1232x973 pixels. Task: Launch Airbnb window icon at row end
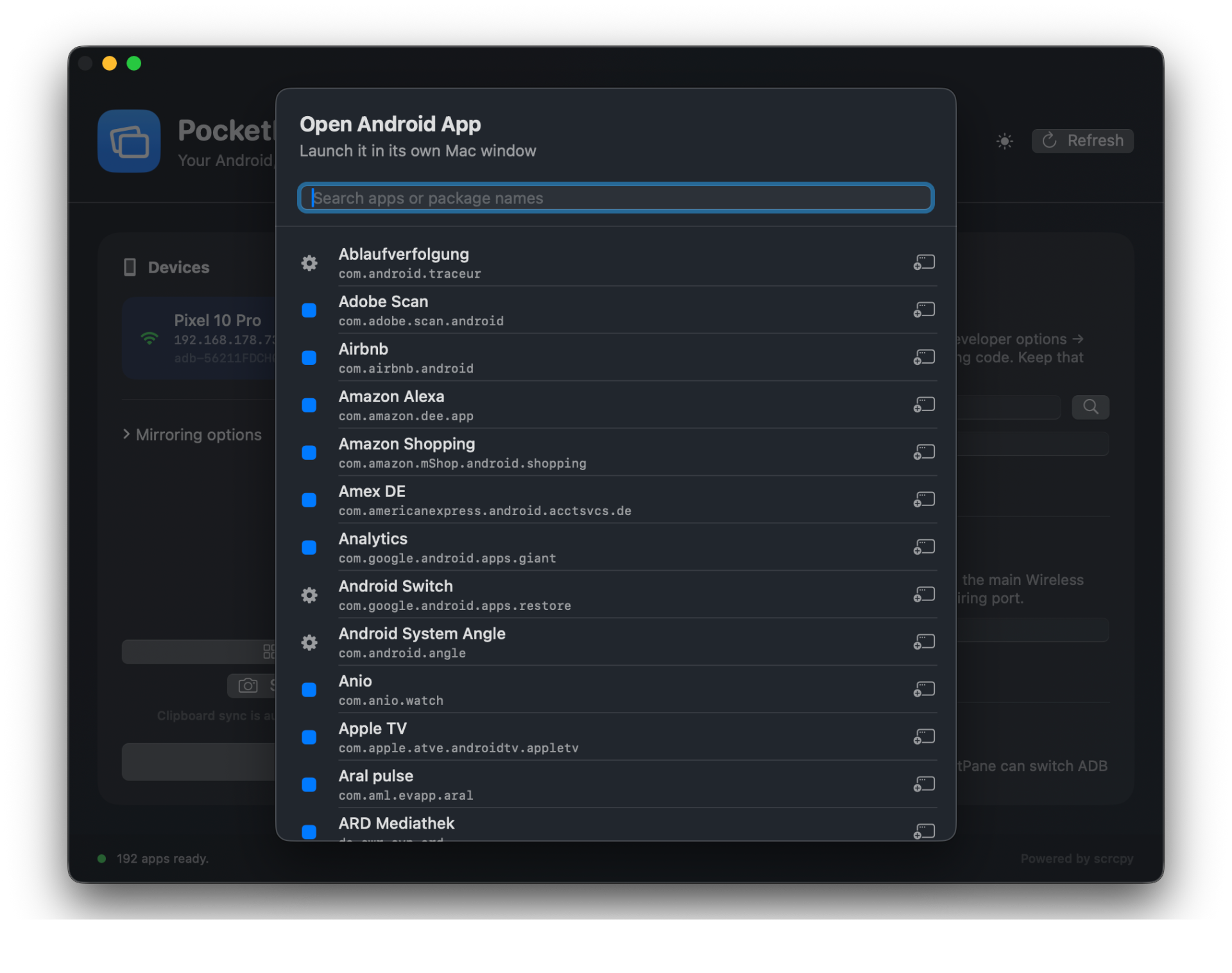(x=923, y=357)
